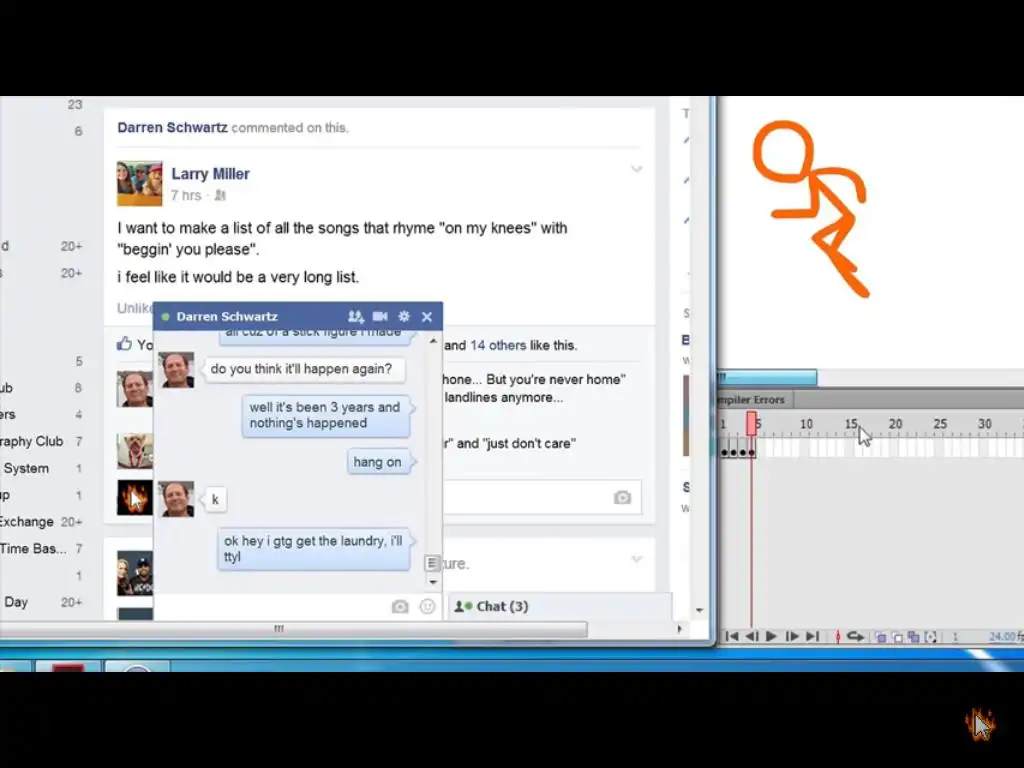Image resolution: width=1024 pixels, height=768 pixels.
Task: Click the chat message input field
Action: 271,607
